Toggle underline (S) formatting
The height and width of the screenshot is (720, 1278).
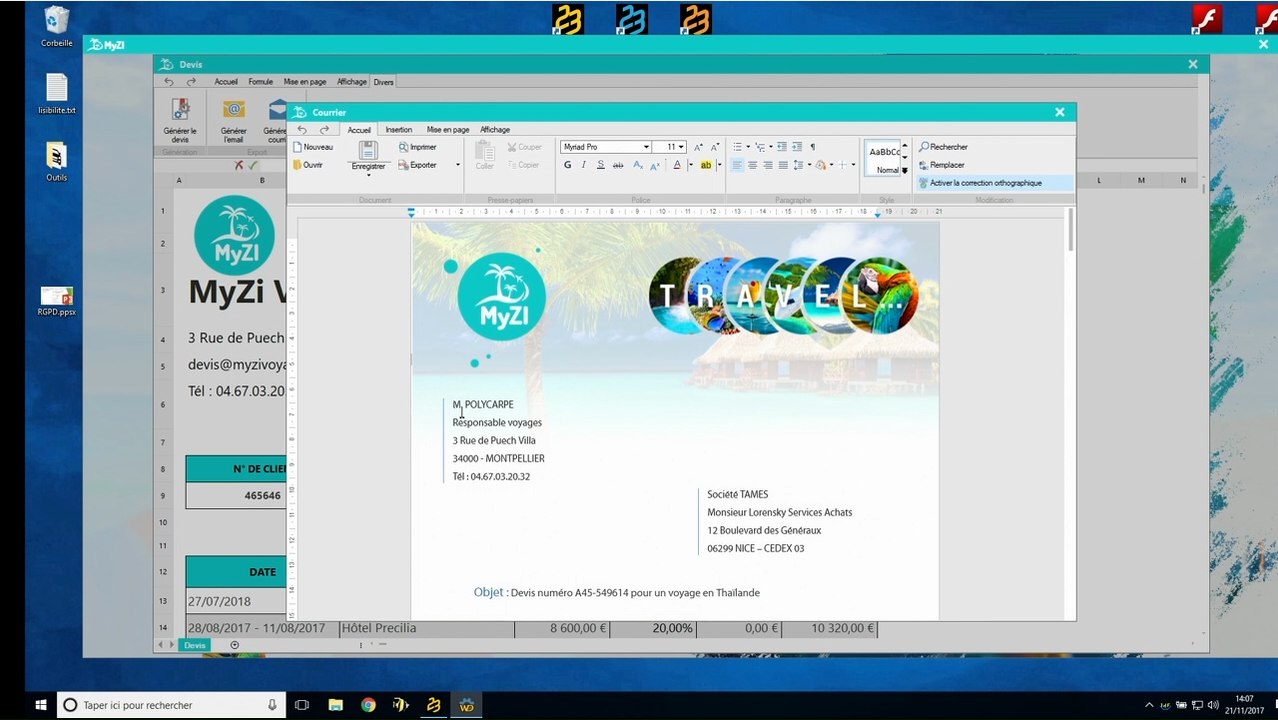pyautogui.click(x=600, y=165)
